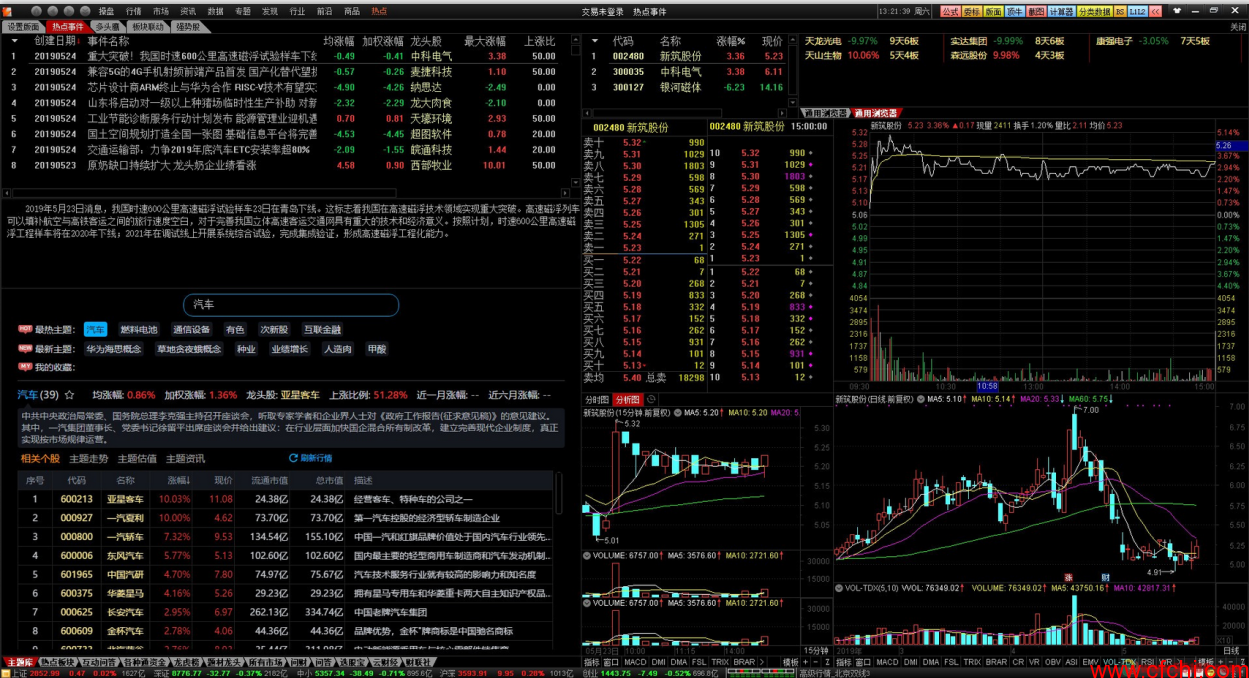1249x678 pixels.
Task: Switch to the 板块联动 tab
Action: tap(147, 27)
